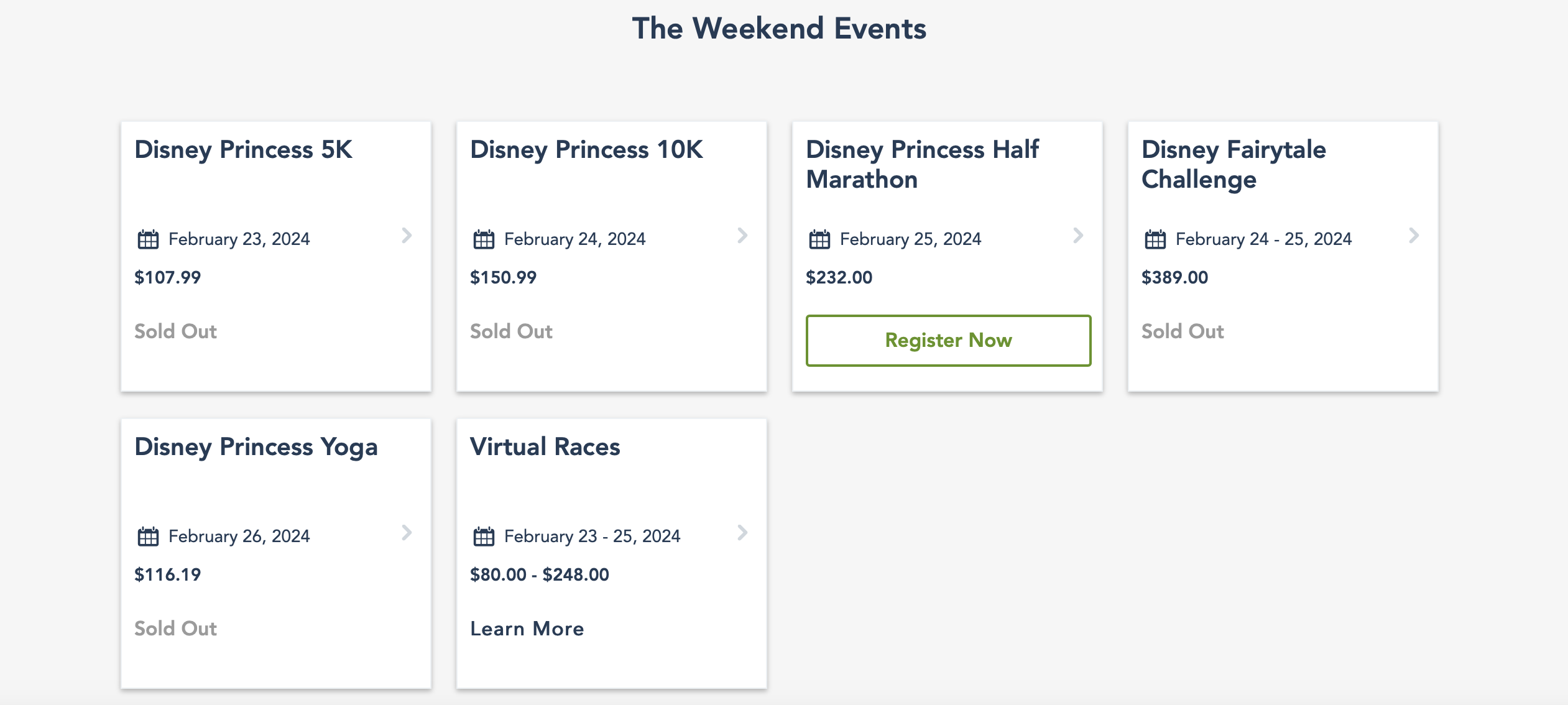Open Virtual Races chevron arrow

point(742,533)
